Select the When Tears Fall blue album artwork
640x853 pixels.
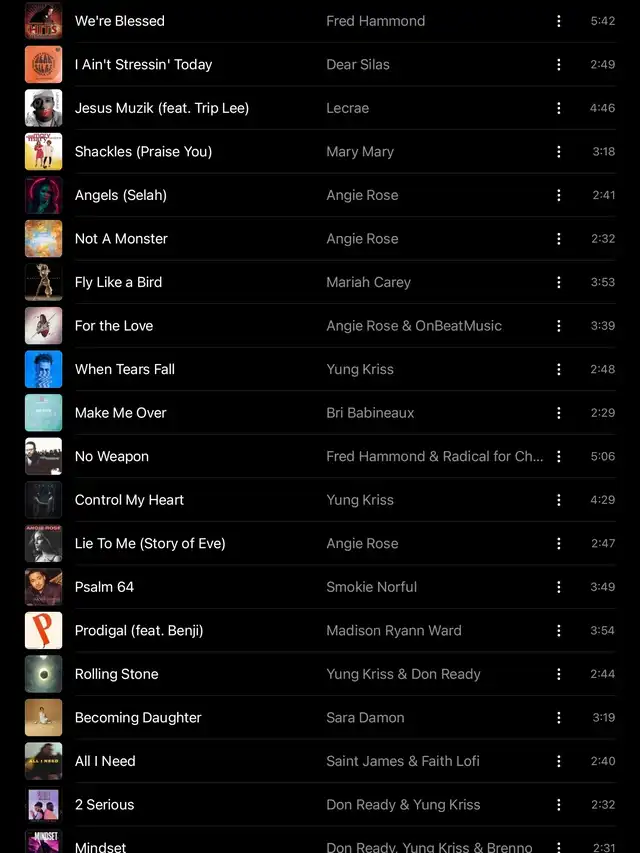[44, 369]
